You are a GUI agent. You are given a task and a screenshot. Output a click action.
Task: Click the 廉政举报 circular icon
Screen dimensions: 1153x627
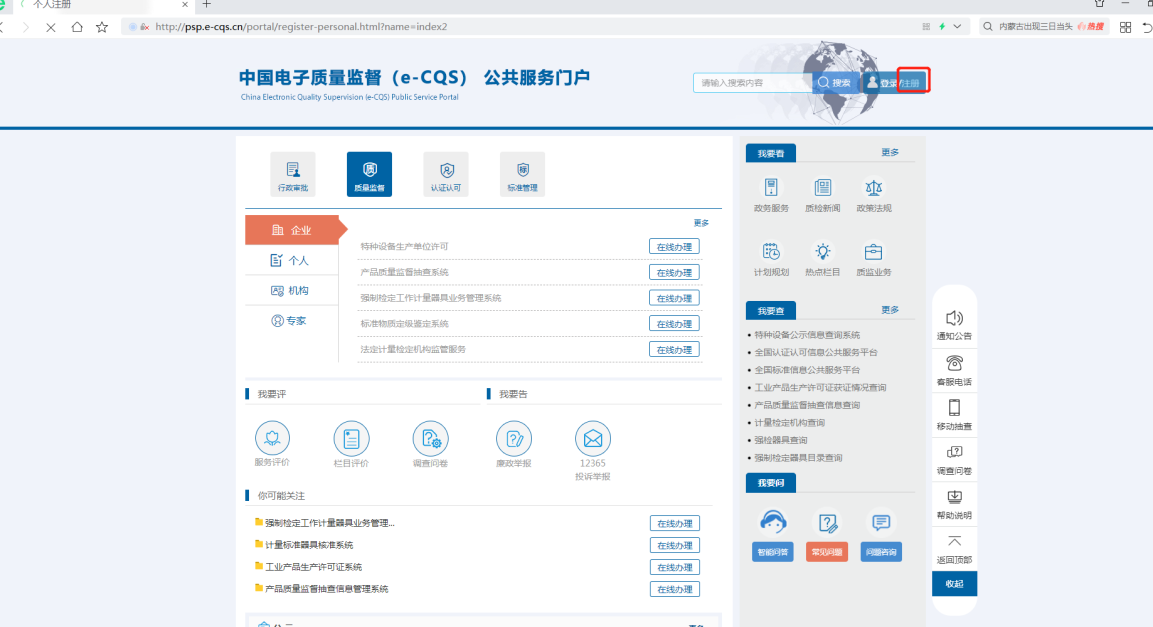[x=513, y=439]
